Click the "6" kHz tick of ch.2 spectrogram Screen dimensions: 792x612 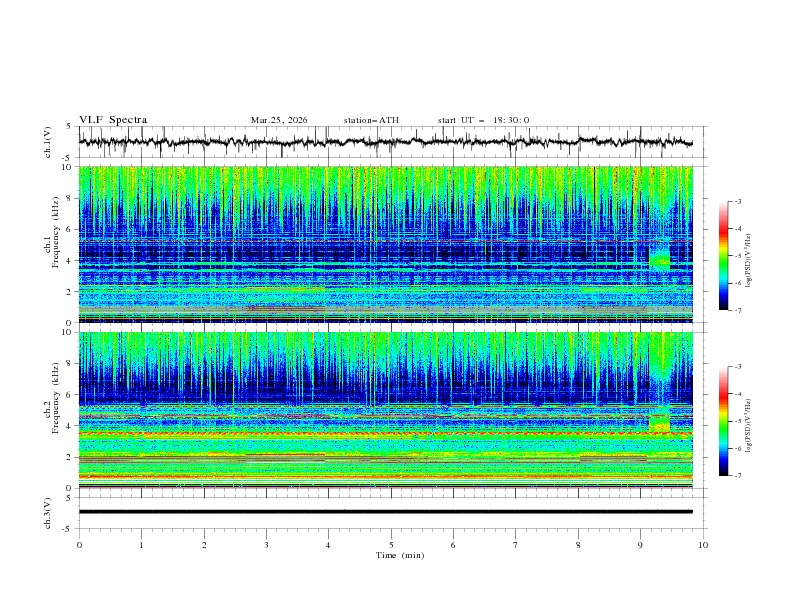click(x=70, y=395)
